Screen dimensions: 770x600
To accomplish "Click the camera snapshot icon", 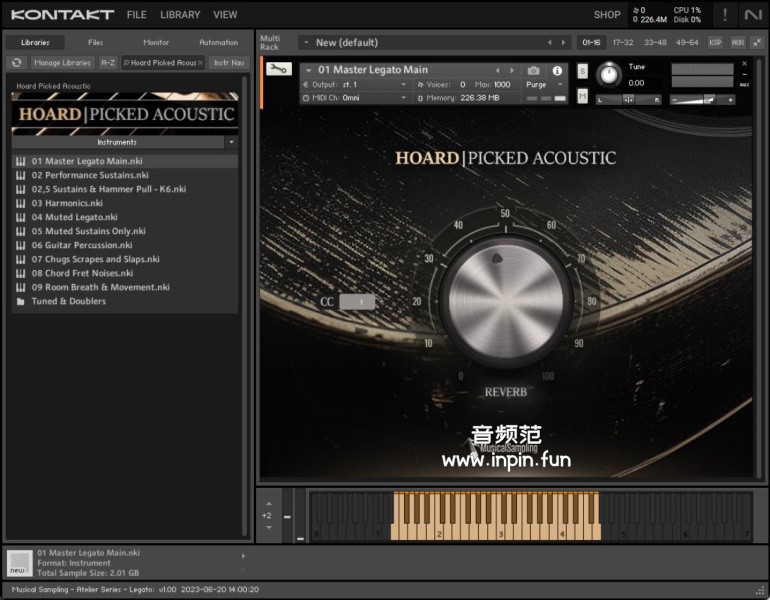I will coord(534,70).
